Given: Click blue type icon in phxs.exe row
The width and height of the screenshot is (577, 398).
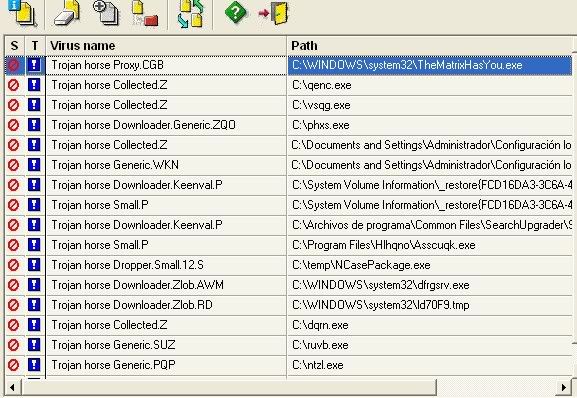Looking at the screenshot, I should (x=34, y=125).
